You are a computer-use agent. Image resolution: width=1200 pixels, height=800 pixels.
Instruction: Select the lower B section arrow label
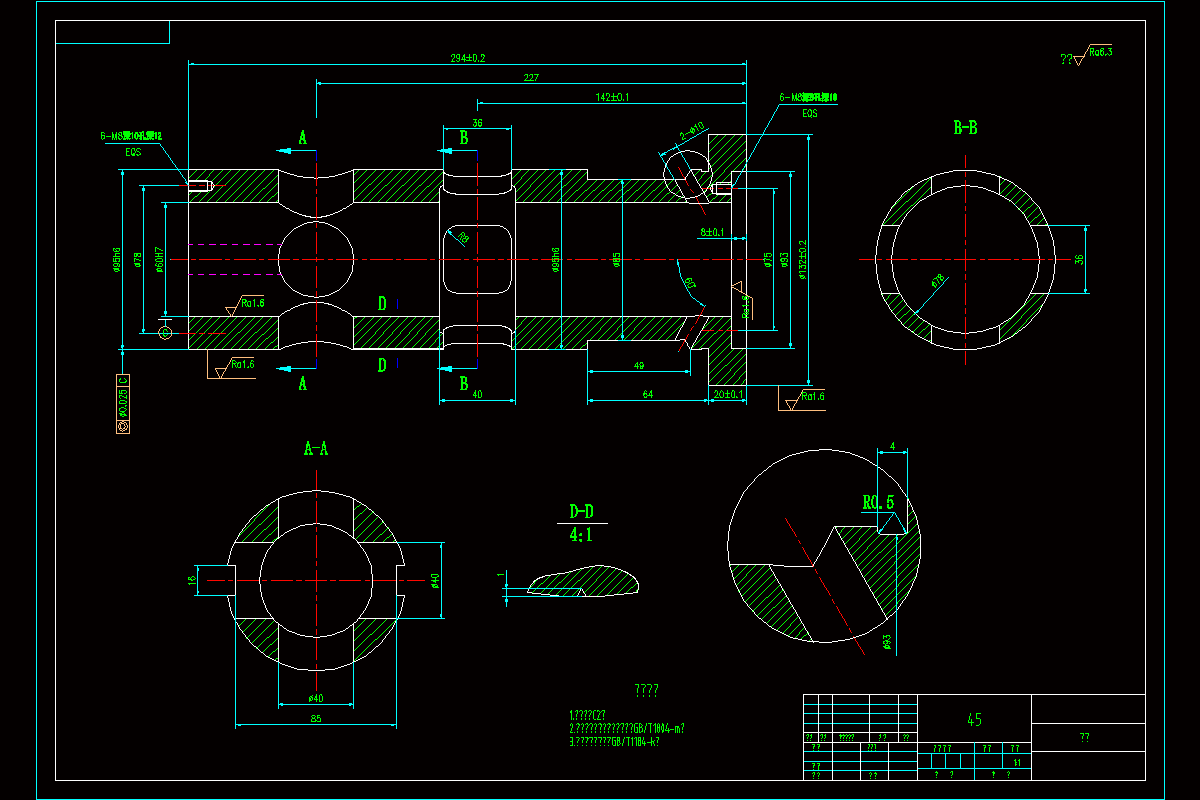click(463, 383)
